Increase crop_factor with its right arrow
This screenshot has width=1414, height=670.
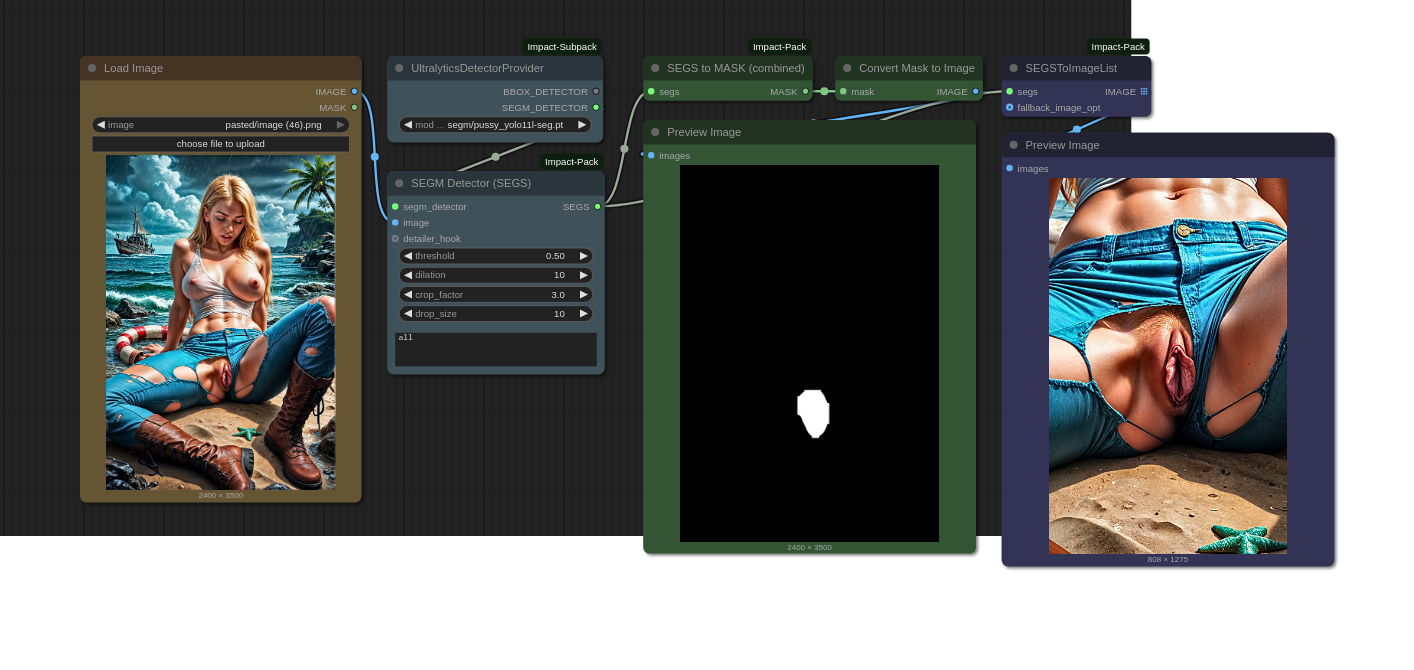point(584,295)
